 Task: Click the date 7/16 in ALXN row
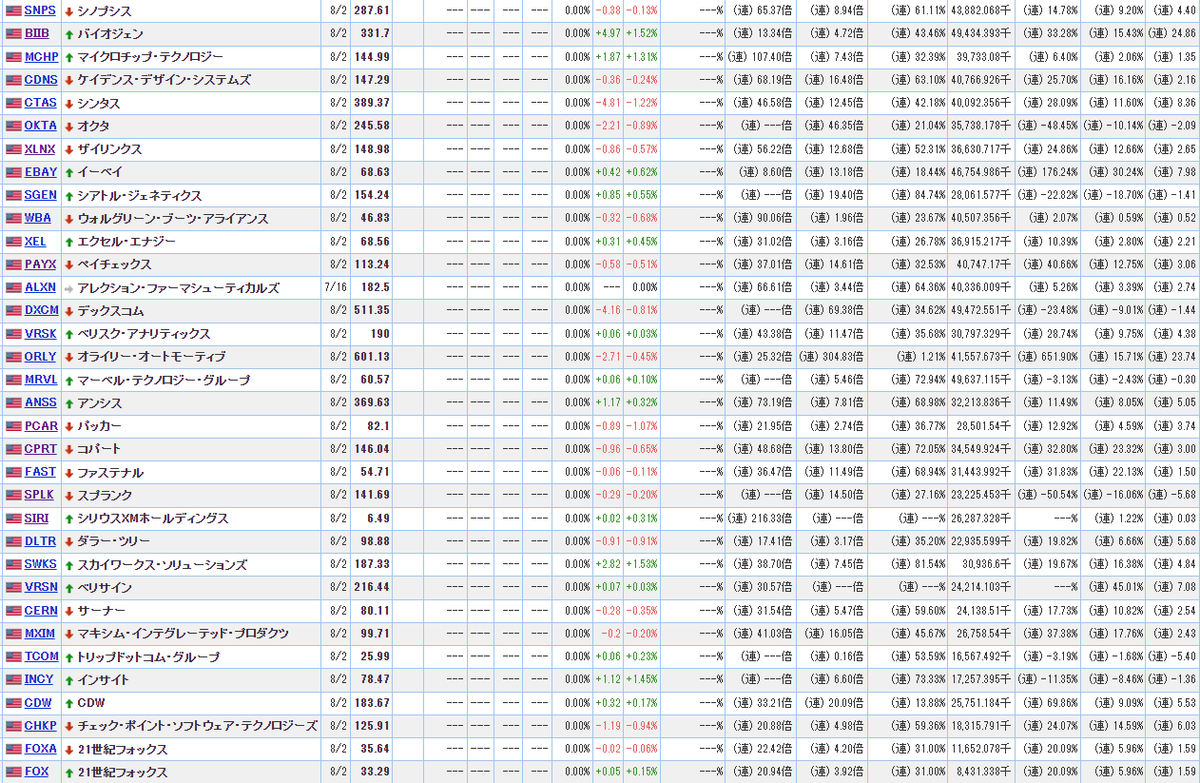click(x=335, y=288)
